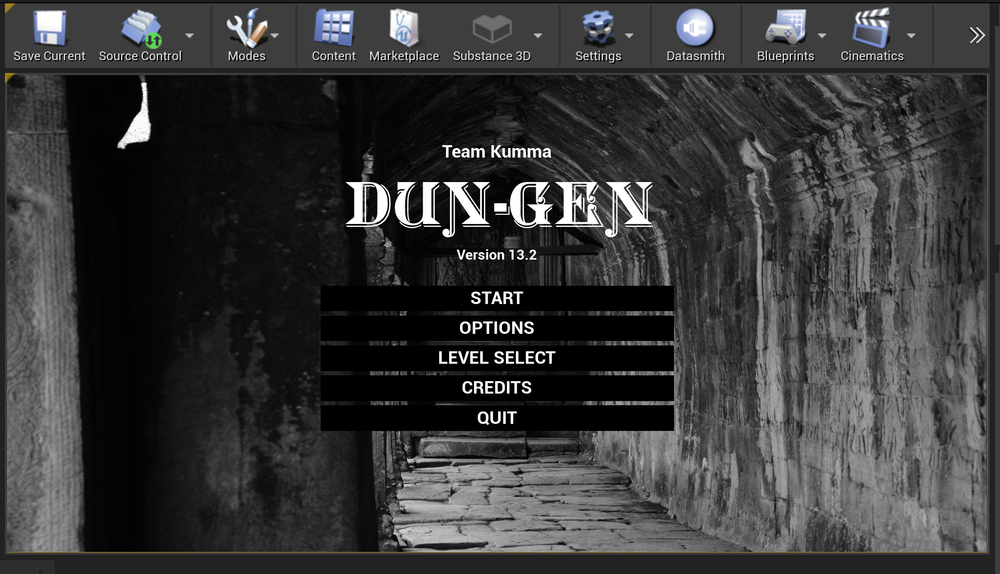Click the Cinematics clapperboard icon
The height and width of the screenshot is (574, 1000).
(x=871, y=28)
